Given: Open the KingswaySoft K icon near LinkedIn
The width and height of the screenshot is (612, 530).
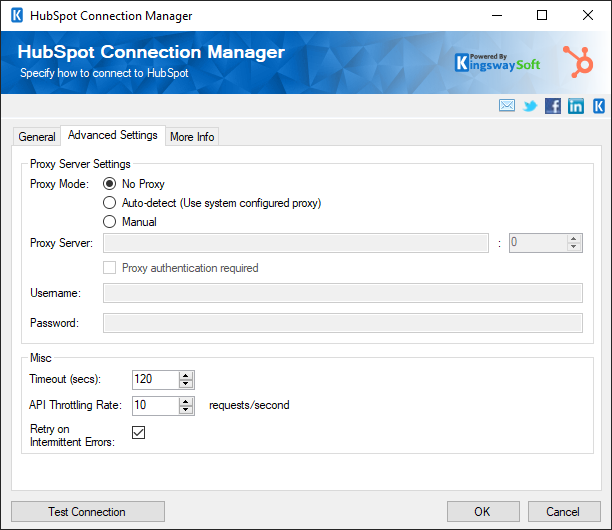Looking at the screenshot, I should pos(599,106).
